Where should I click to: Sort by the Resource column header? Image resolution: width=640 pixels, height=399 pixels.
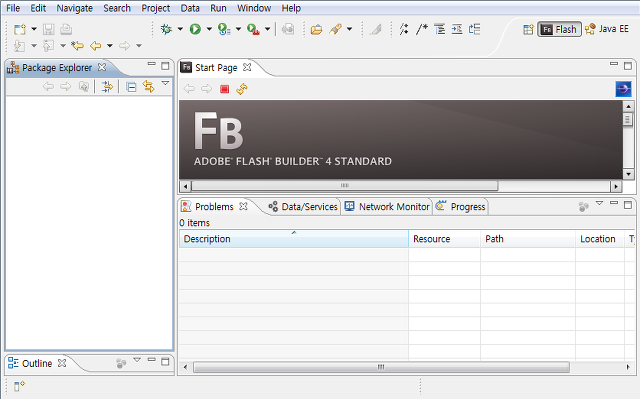[444, 239]
